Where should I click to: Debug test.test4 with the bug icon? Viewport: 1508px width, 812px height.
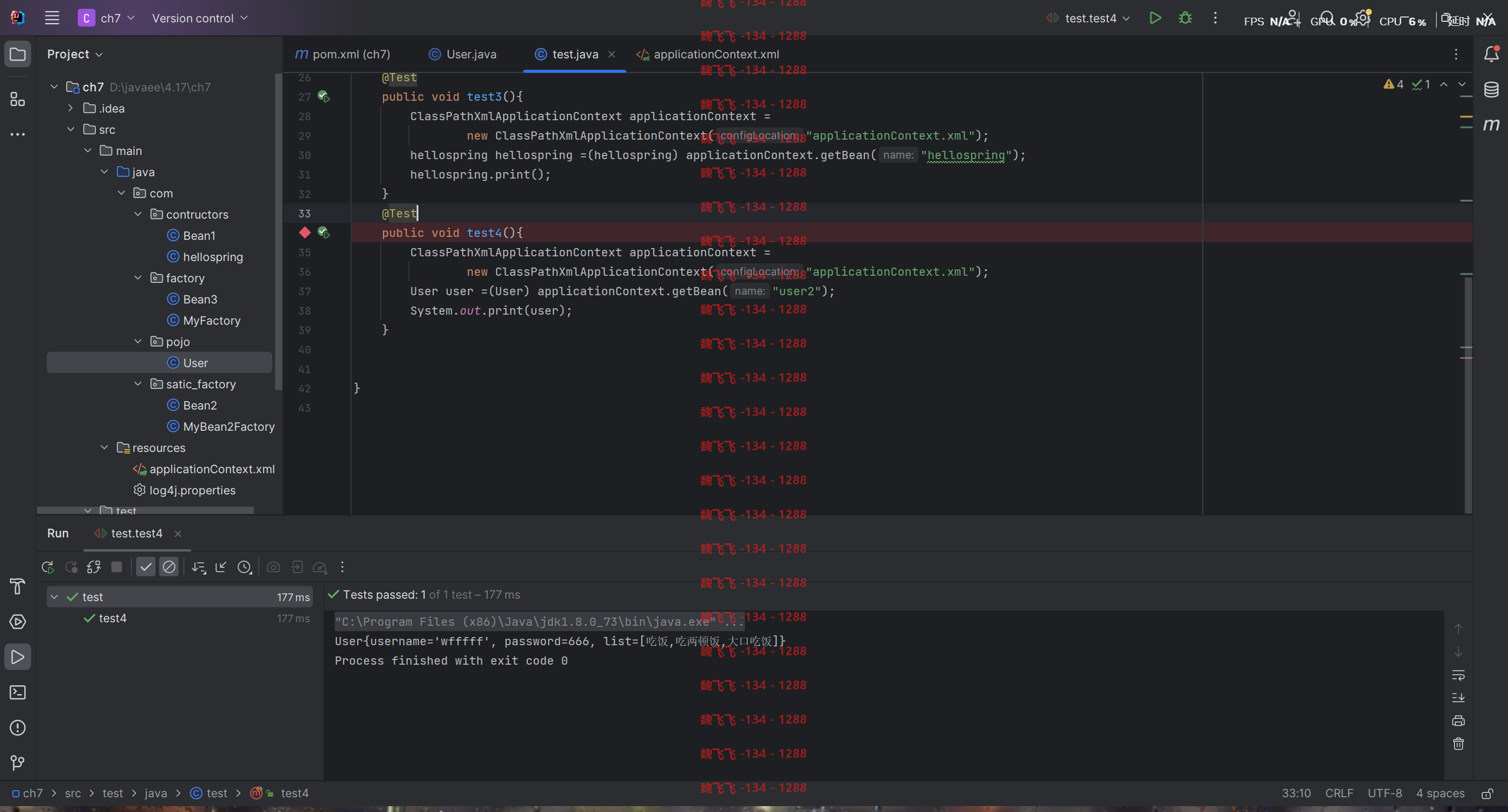pyautogui.click(x=1185, y=18)
